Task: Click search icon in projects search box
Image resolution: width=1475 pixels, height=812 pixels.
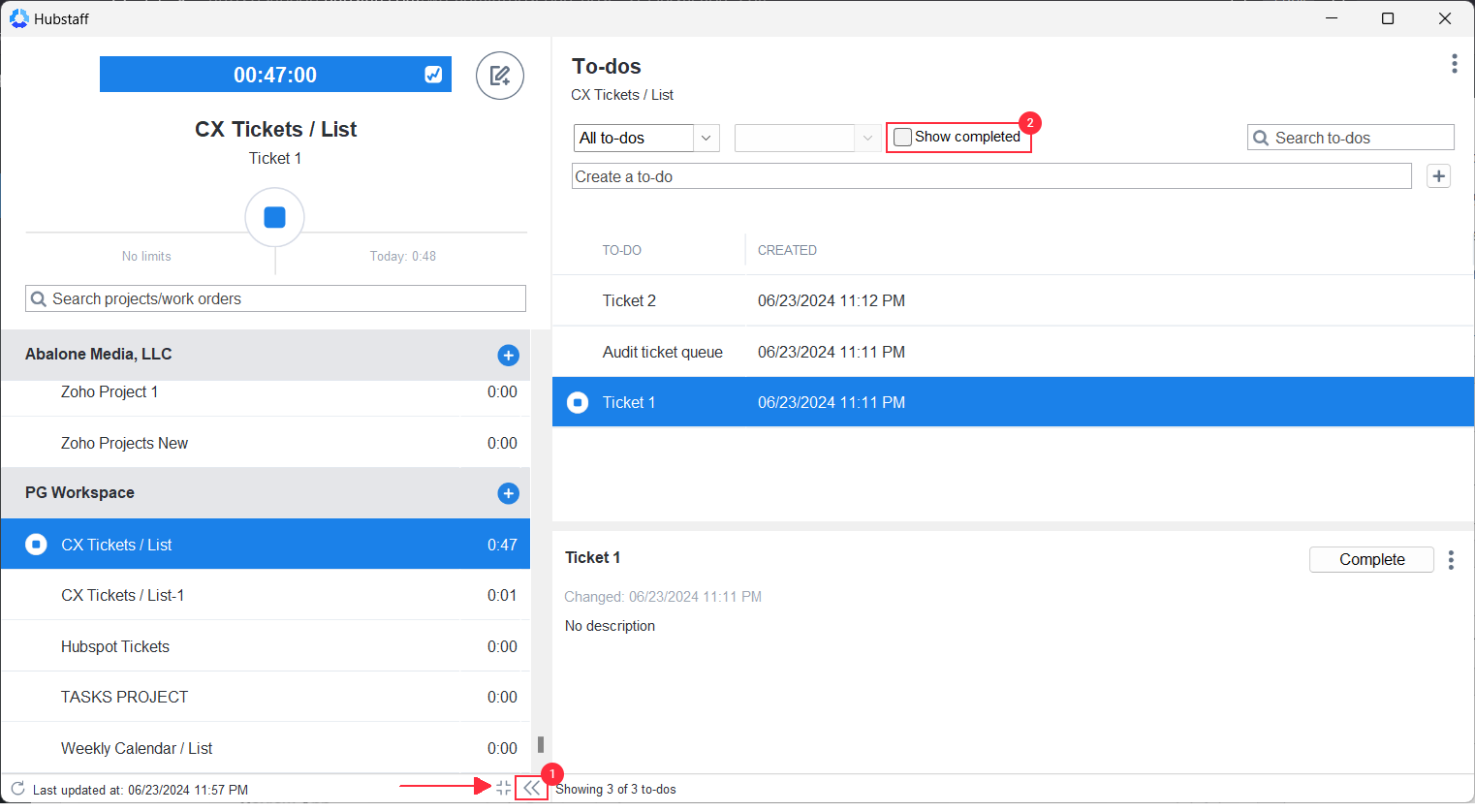Action: click(x=39, y=299)
